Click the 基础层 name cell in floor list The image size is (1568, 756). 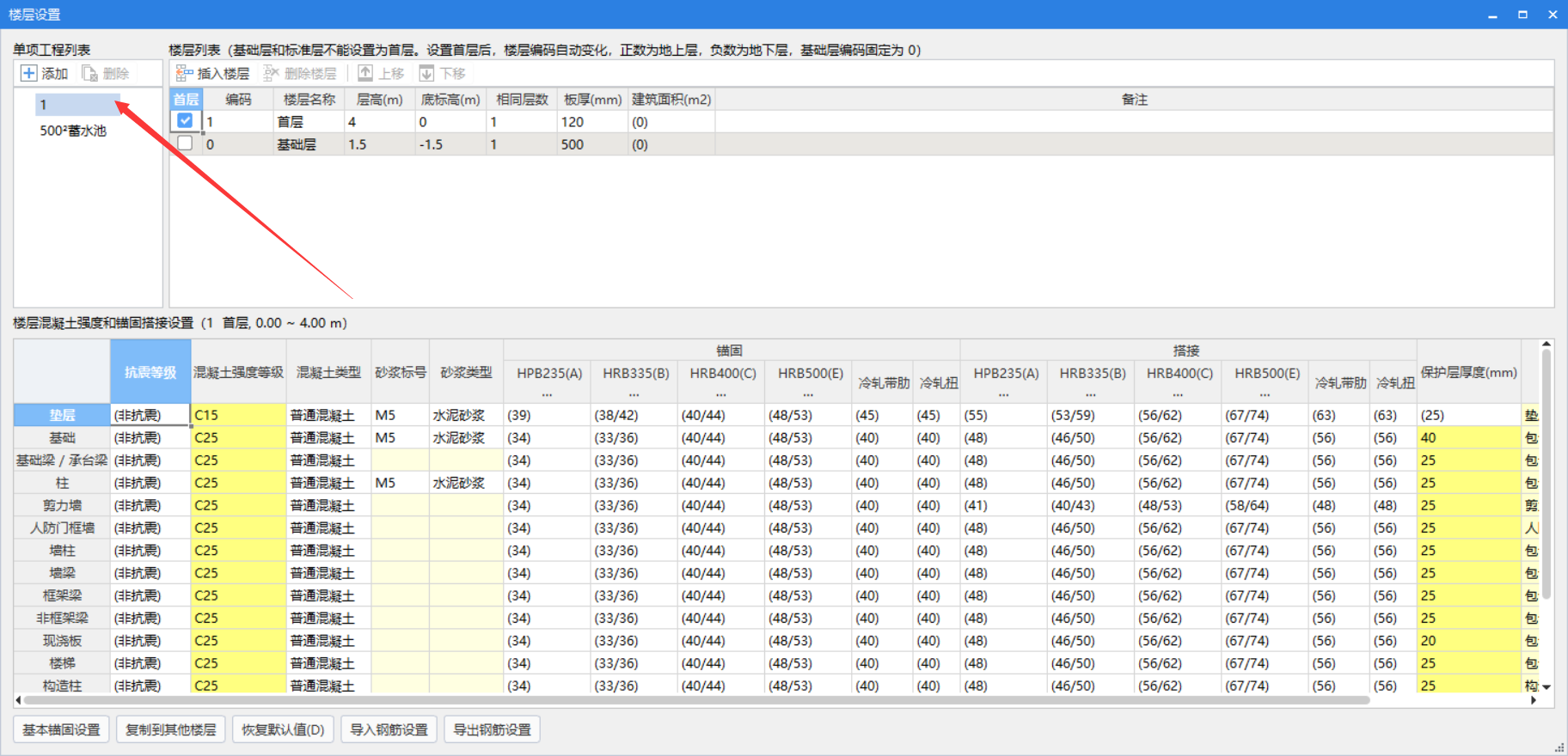[x=309, y=144]
